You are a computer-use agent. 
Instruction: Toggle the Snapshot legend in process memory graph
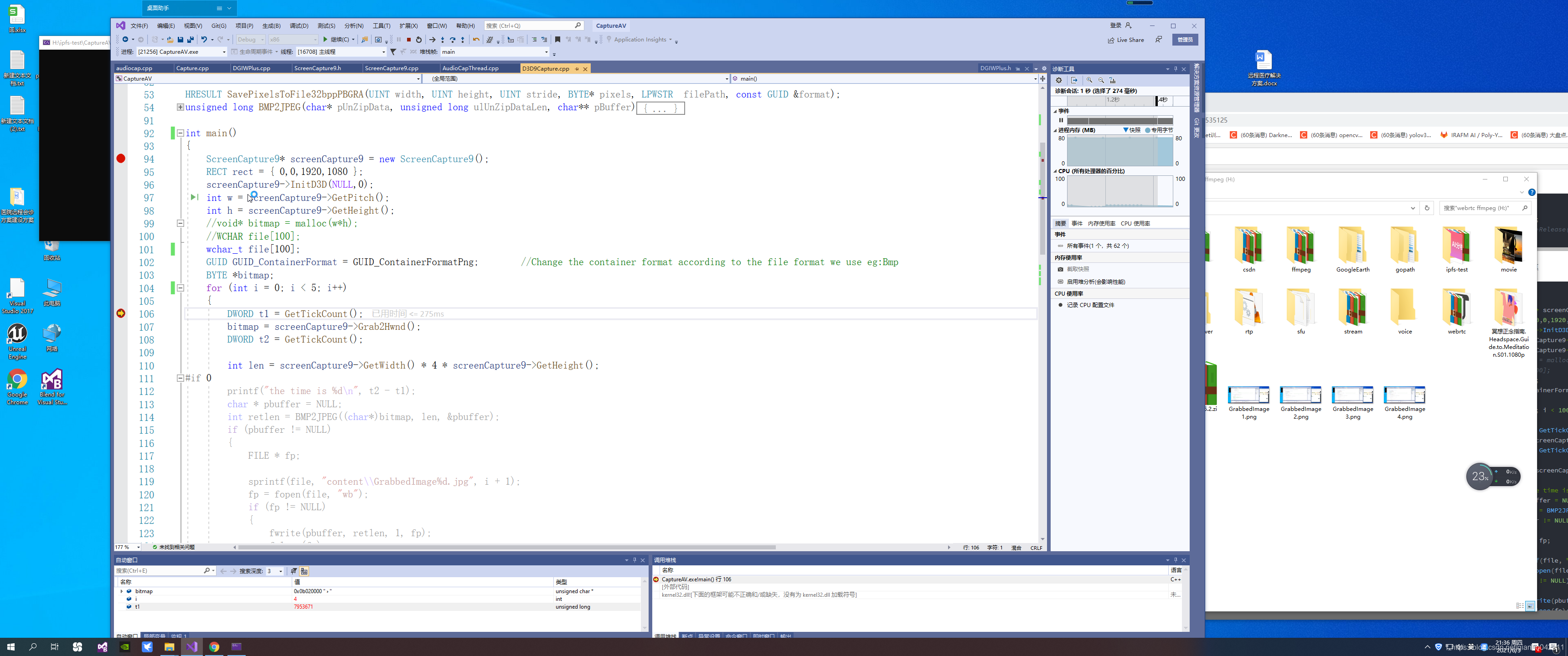pyautogui.click(x=1132, y=130)
